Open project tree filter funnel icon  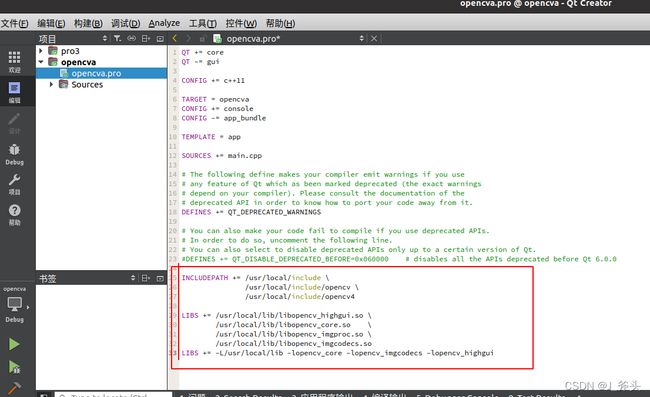click(x=118, y=39)
